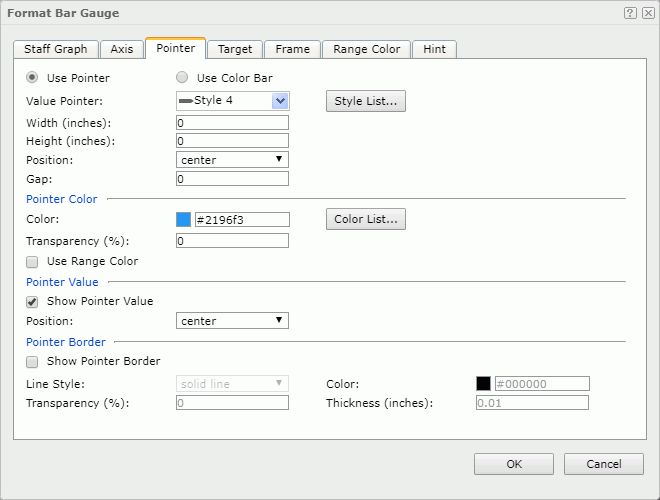Click the help question mark icon
This screenshot has height=500, width=660.
click(630, 13)
